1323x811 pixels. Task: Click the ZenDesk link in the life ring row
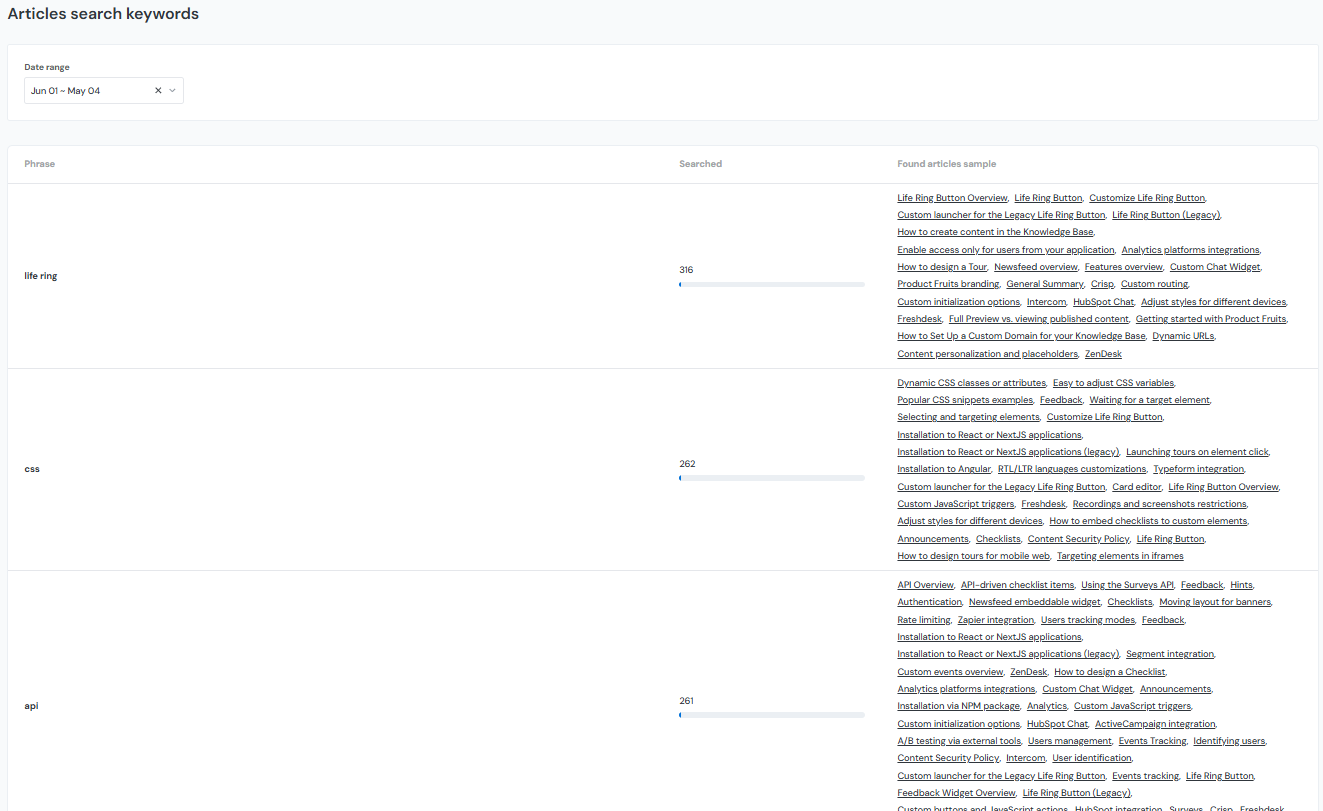coord(1102,353)
